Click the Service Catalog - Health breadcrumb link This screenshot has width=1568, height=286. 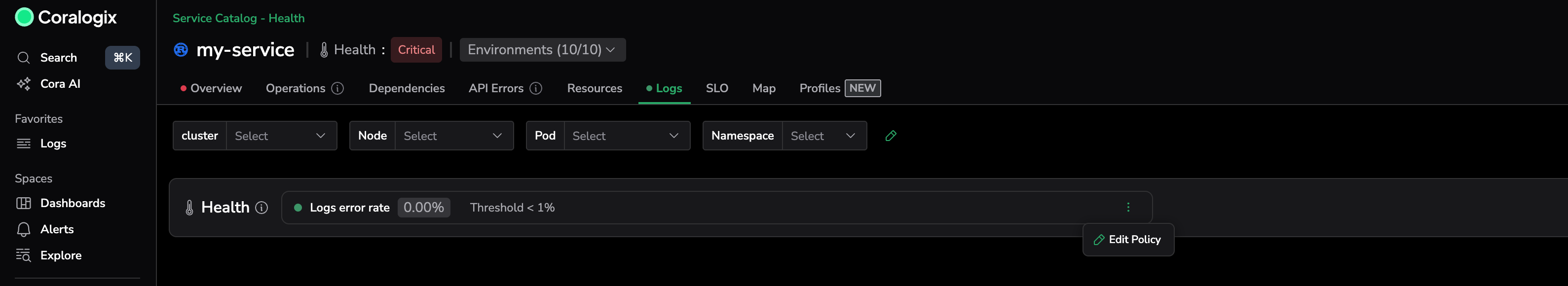tap(239, 18)
